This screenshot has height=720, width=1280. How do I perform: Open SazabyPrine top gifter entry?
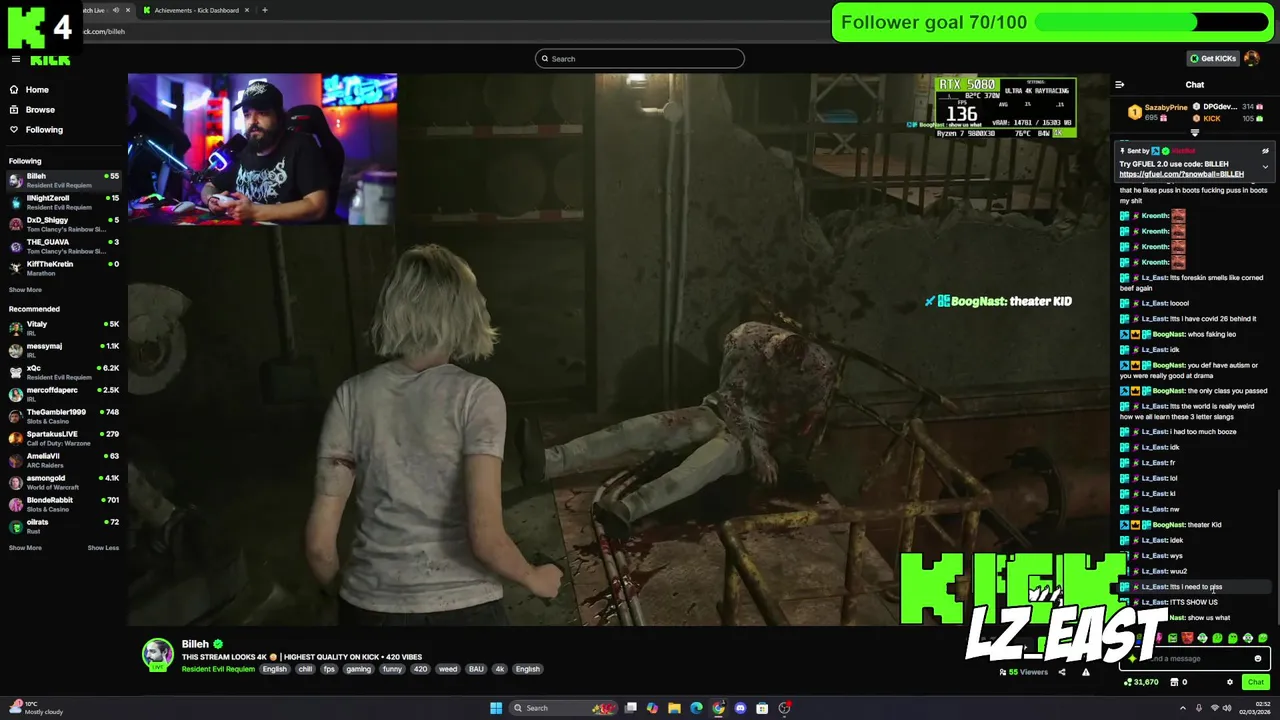tap(1160, 112)
